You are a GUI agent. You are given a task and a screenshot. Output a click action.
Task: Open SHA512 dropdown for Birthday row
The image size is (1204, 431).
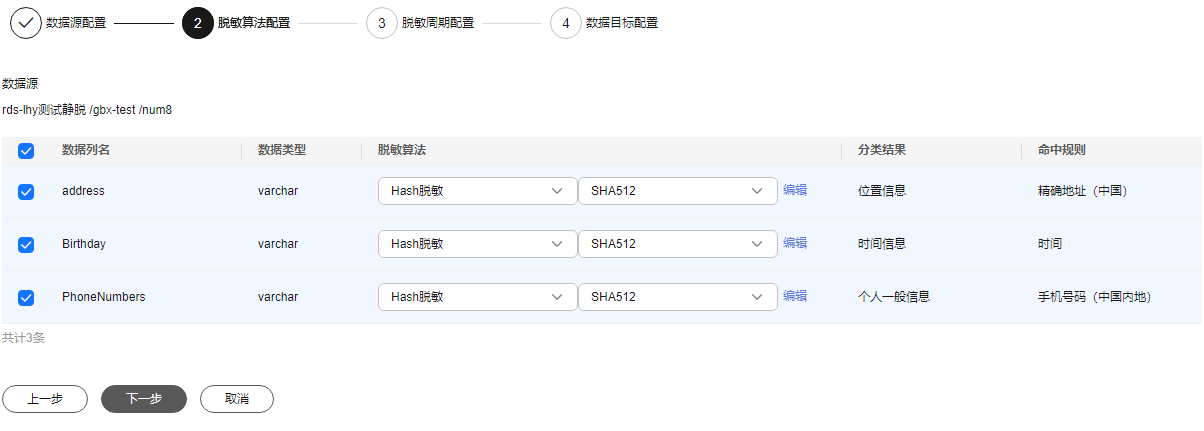(x=677, y=244)
